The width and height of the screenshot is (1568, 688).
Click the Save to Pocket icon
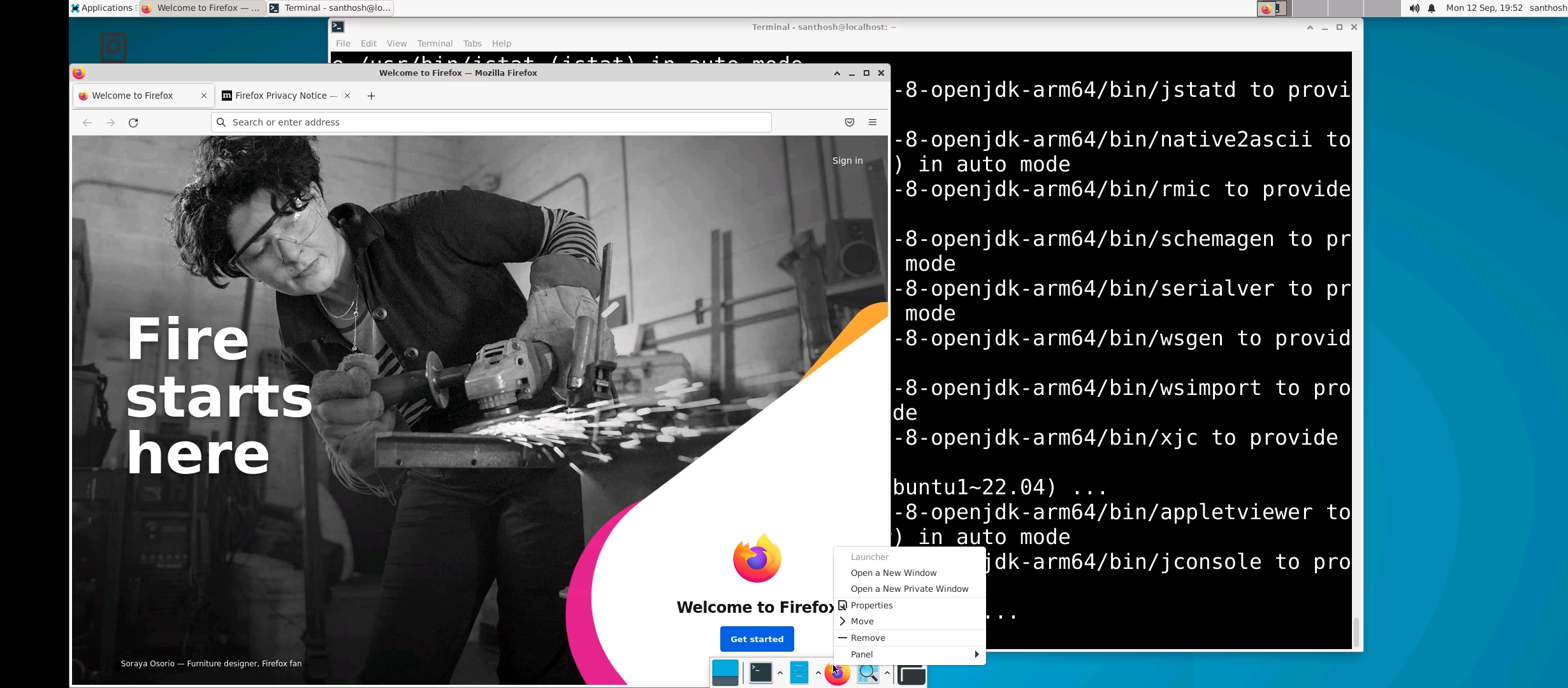pyautogui.click(x=850, y=122)
